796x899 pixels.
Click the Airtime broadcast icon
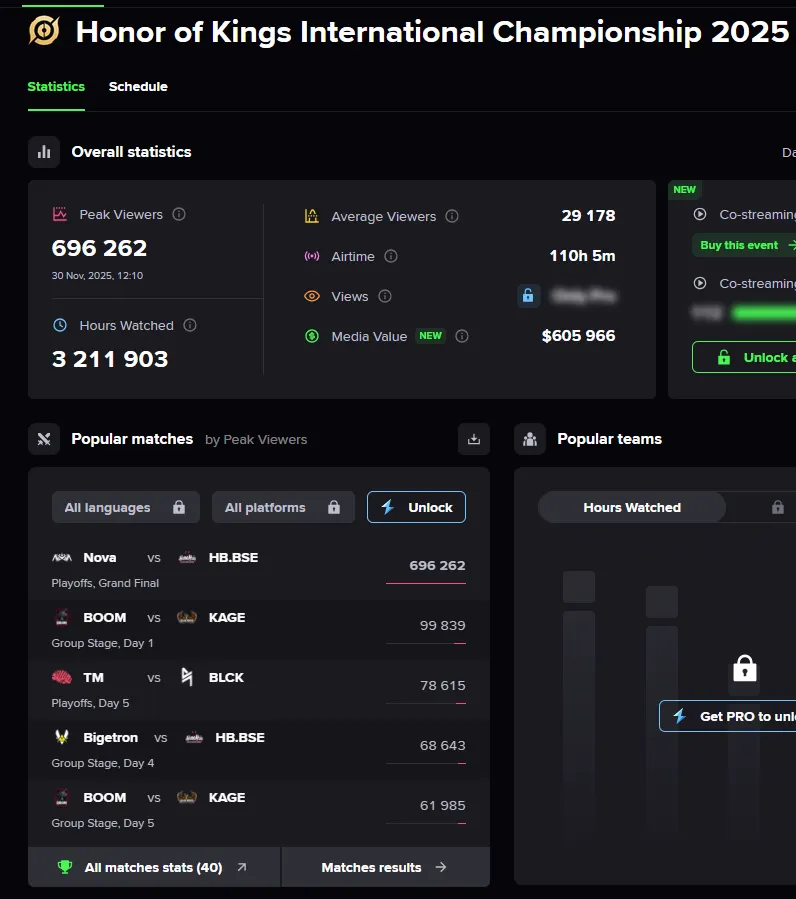tap(311, 256)
